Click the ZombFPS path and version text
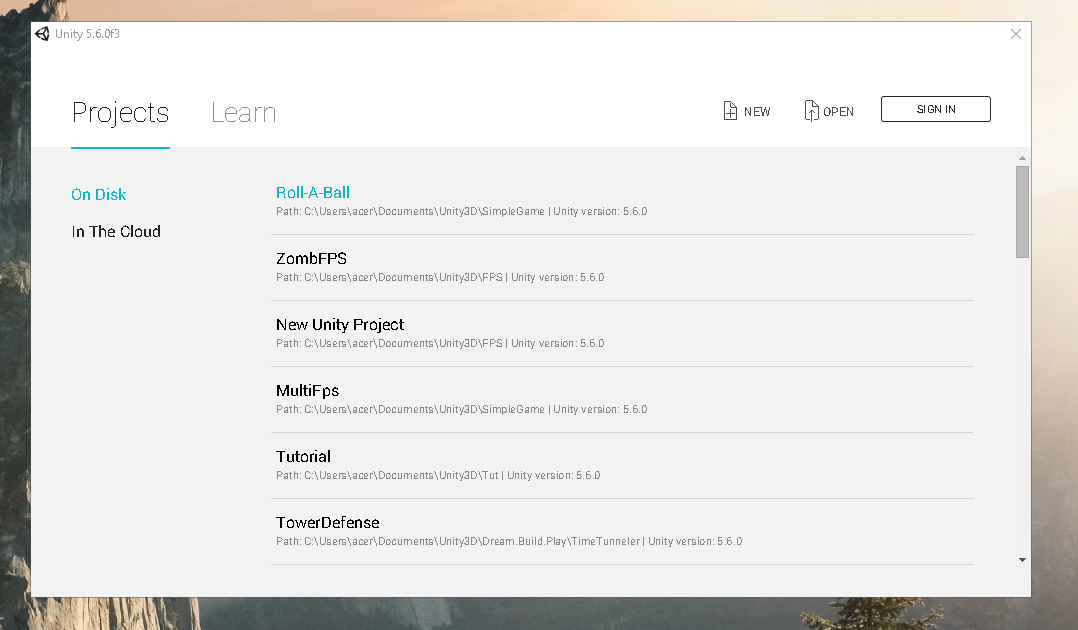Screen dimensions: 1078x630 (440, 277)
